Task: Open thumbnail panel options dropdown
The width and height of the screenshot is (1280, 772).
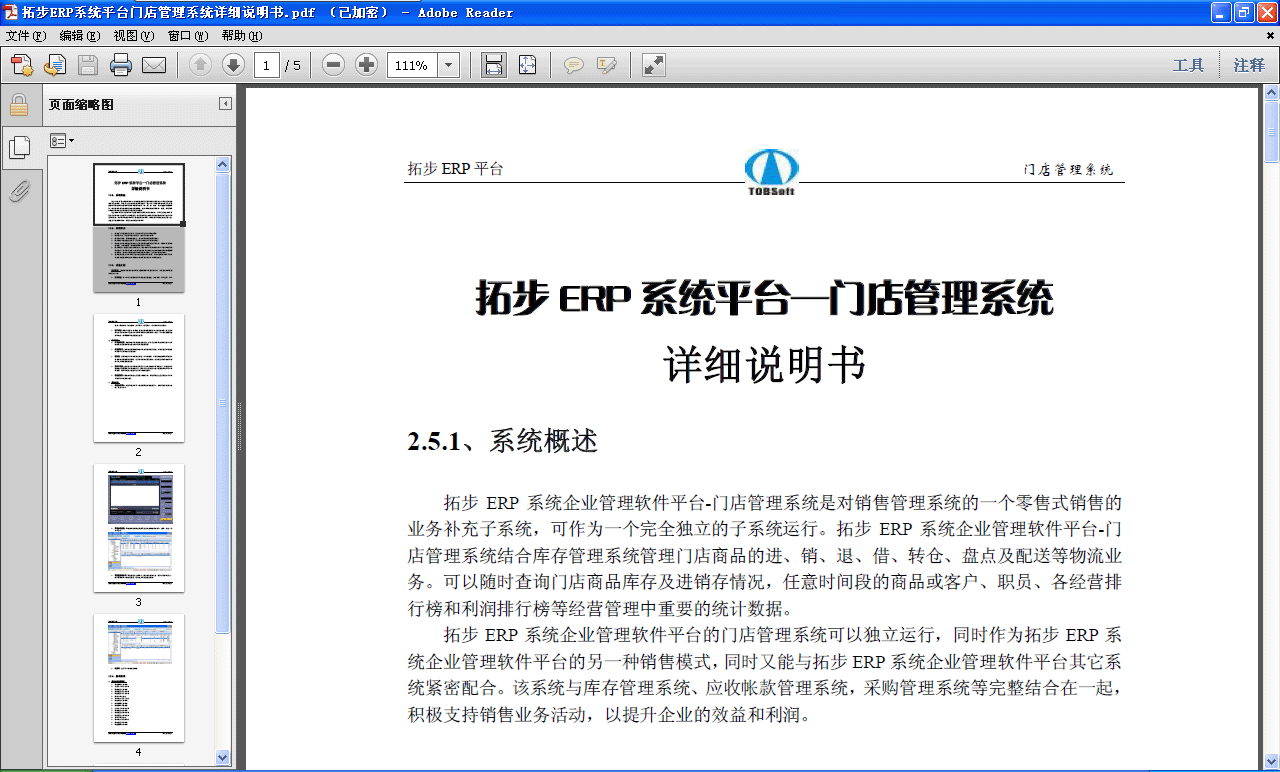Action: tap(62, 141)
